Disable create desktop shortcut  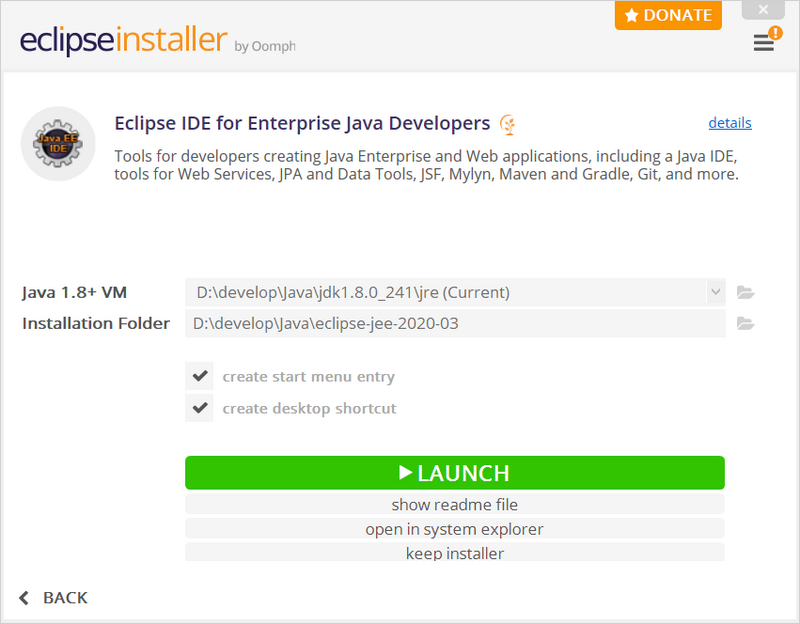point(199,408)
